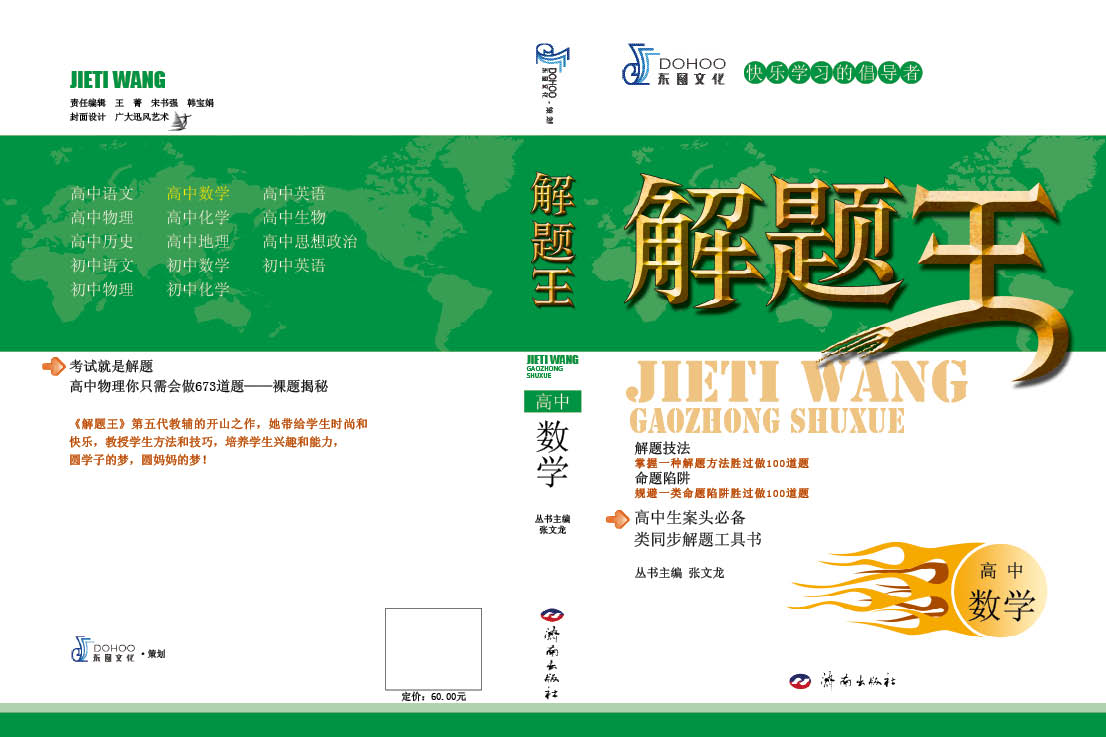This screenshot has height=737, width=1106.
Task: Click the 济南出版社 calligraphy on front cover
Action: tap(858, 681)
